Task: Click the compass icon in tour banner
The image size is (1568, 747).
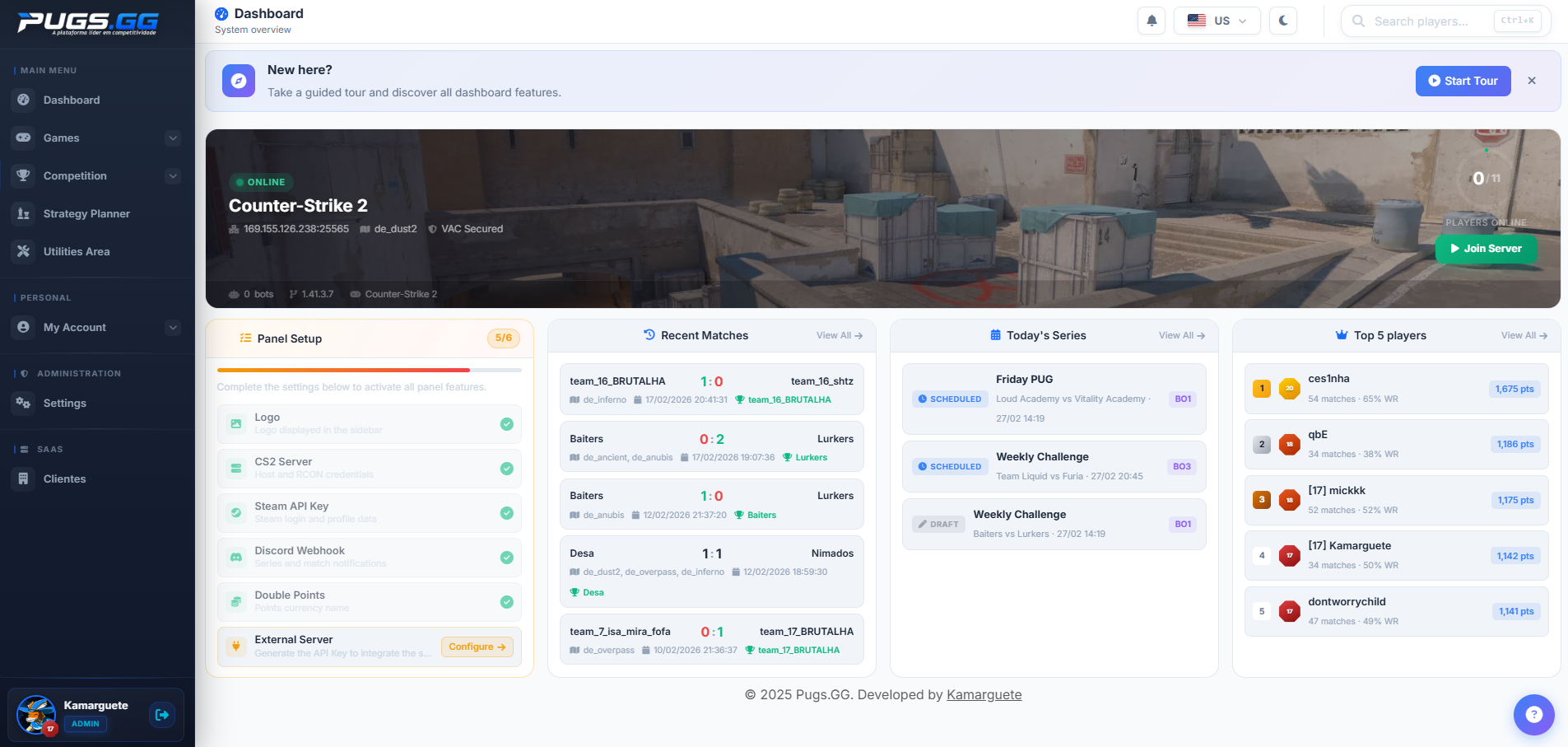Action: click(239, 81)
